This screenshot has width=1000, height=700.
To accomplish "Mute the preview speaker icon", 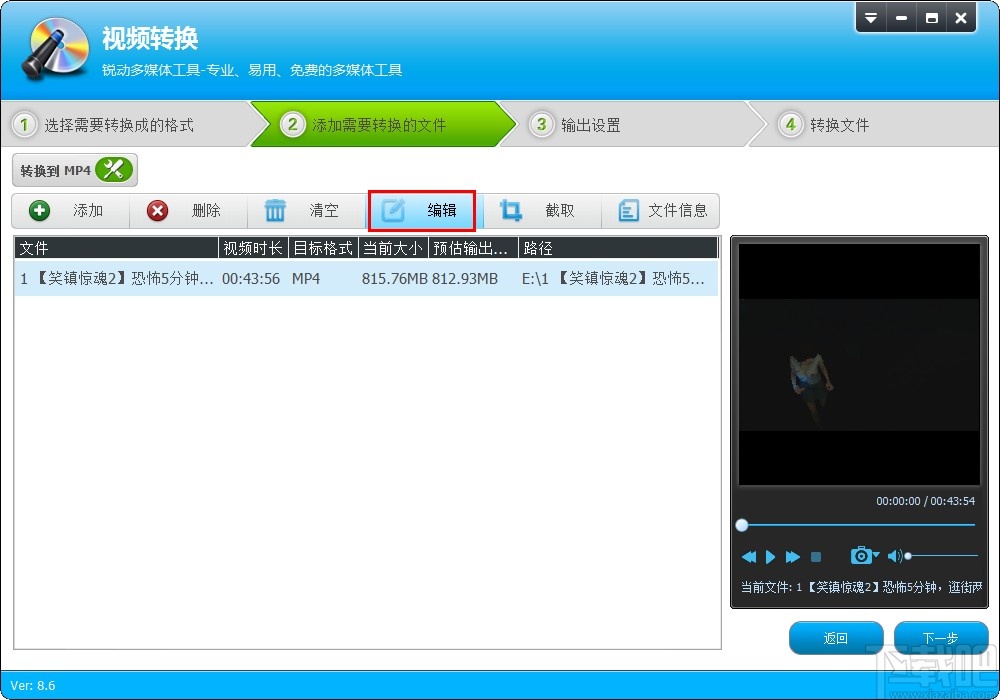I will pos(895,556).
